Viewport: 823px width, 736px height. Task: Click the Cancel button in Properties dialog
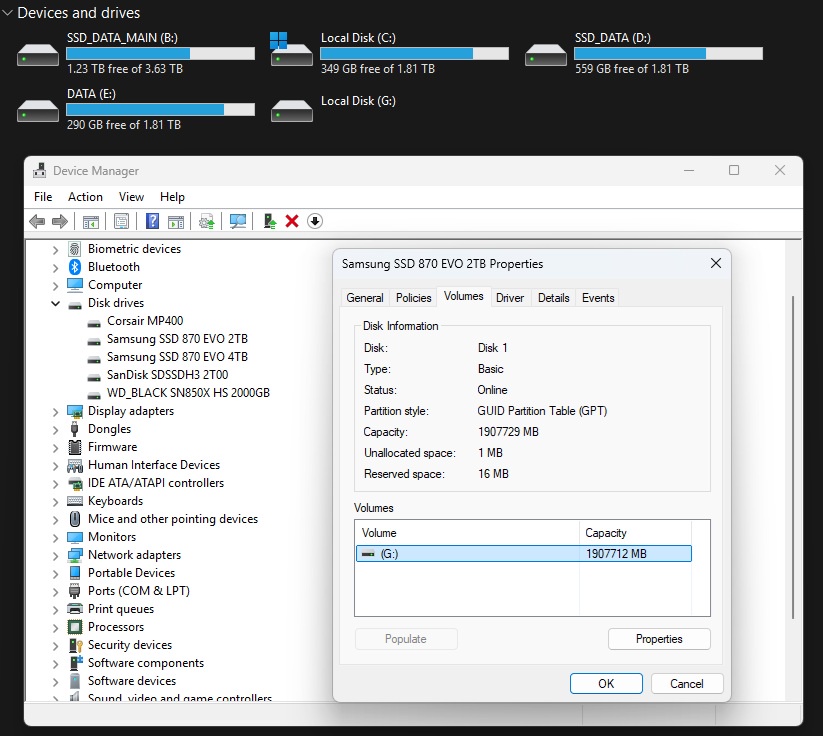coord(687,684)
